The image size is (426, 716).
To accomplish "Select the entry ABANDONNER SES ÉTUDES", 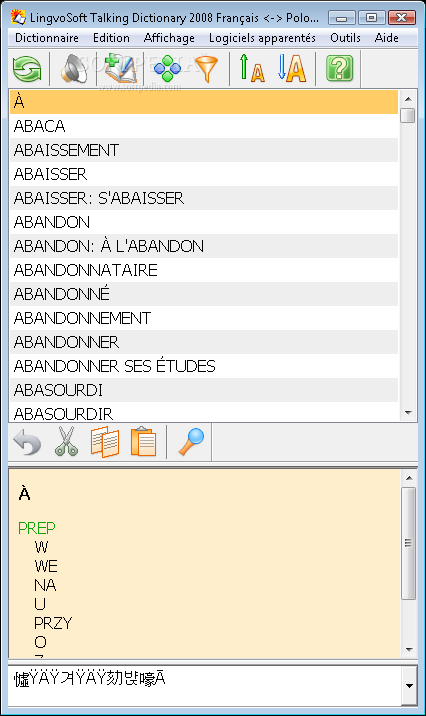I will click(204, 366).
